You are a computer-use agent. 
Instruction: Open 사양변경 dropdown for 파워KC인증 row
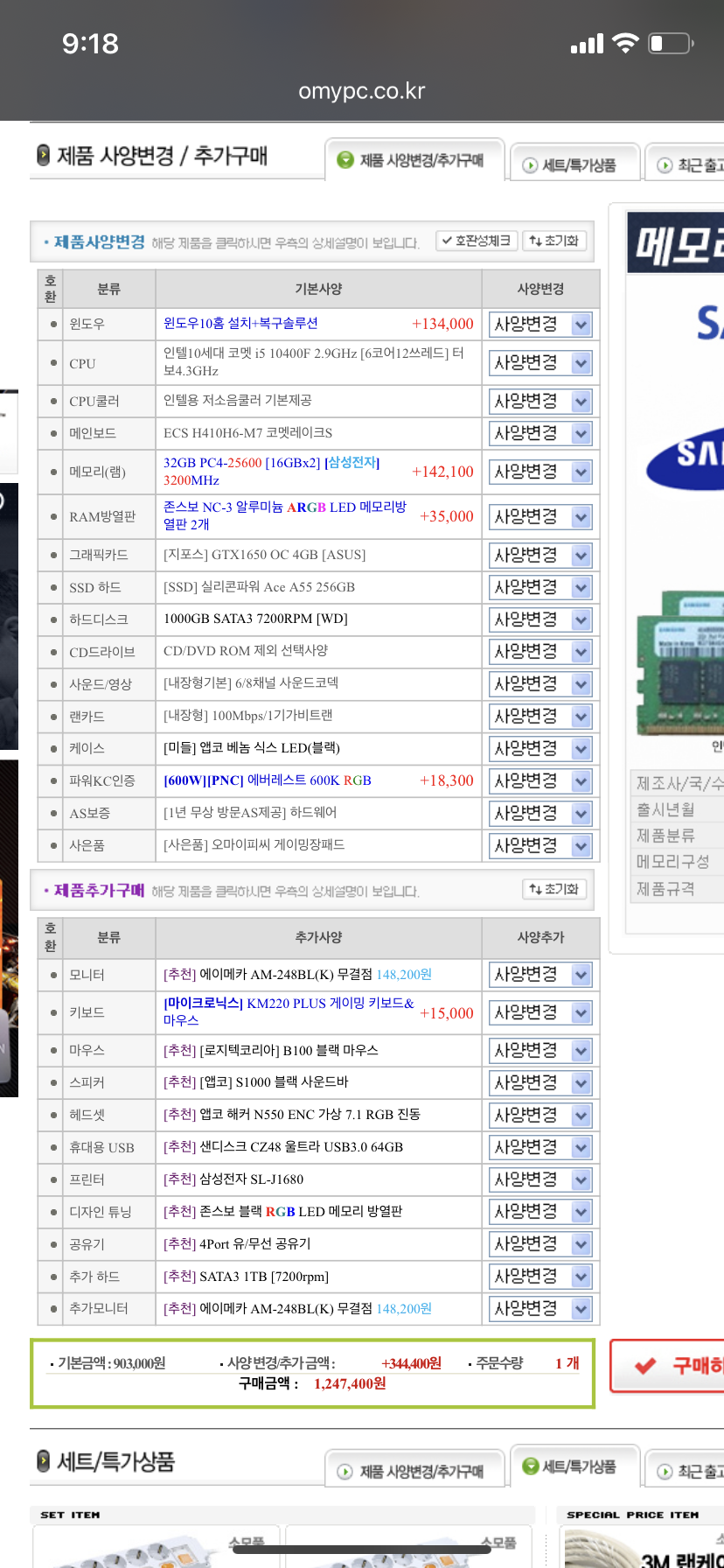(x=540, y=781)
